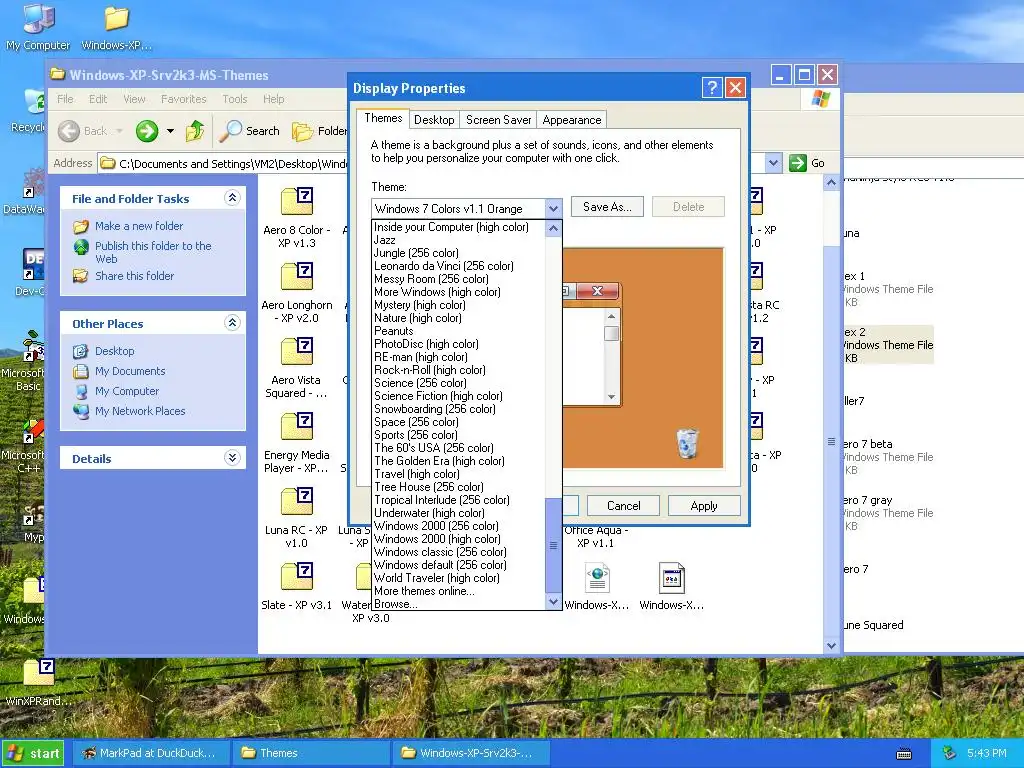Click Cancel in Display Properties
Screen dimensions: 1024x768
[x=624, y=506]
